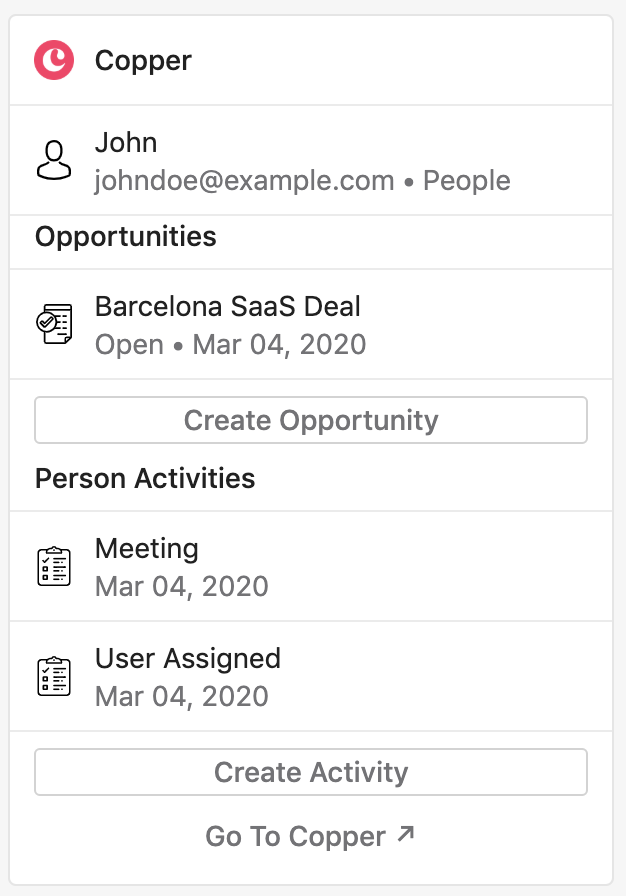Select the Create Activity button
This screenshot has width=626, height=896.
click(311, 772)
